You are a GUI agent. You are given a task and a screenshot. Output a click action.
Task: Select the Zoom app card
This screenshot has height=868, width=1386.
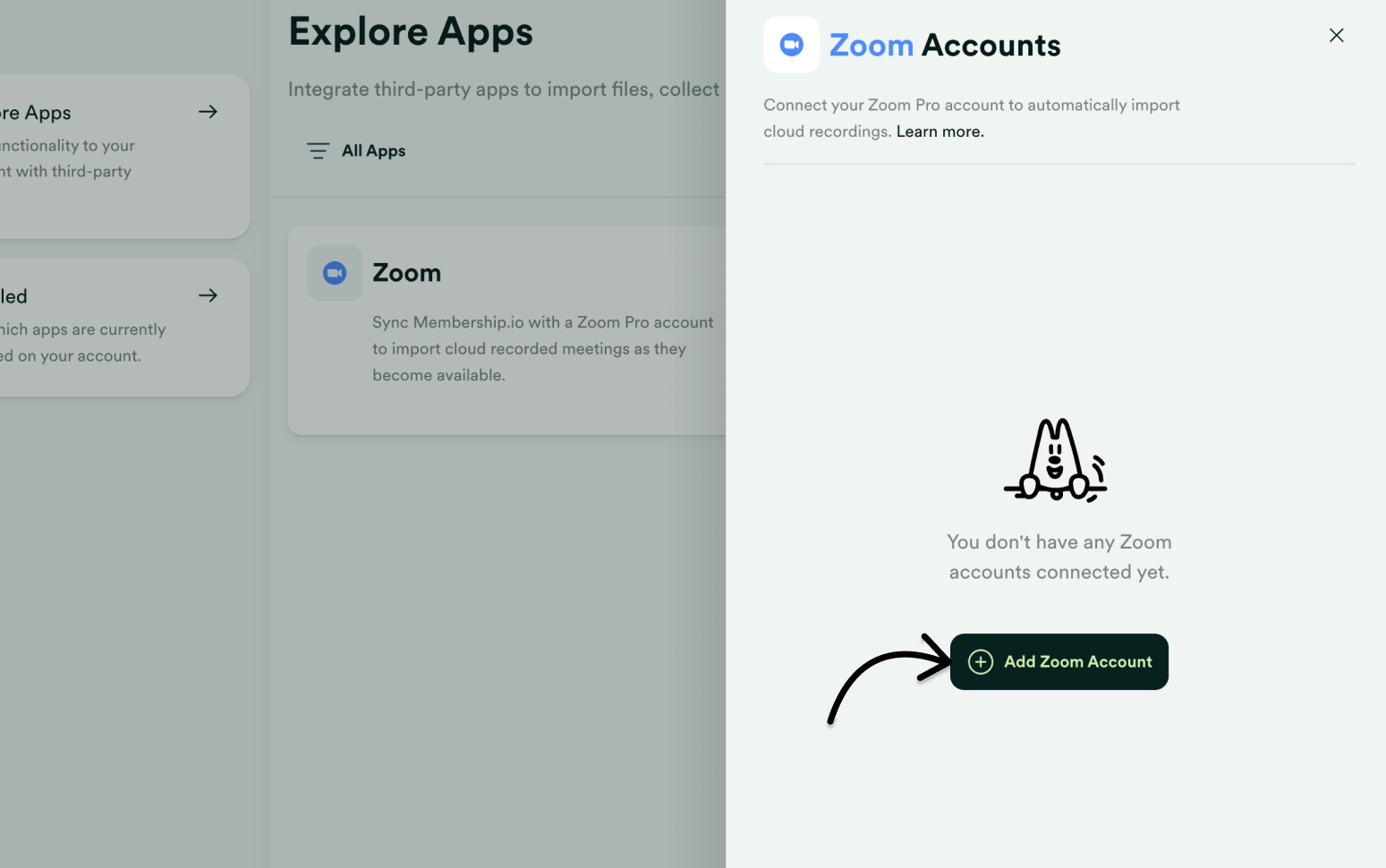click(506, 329)
